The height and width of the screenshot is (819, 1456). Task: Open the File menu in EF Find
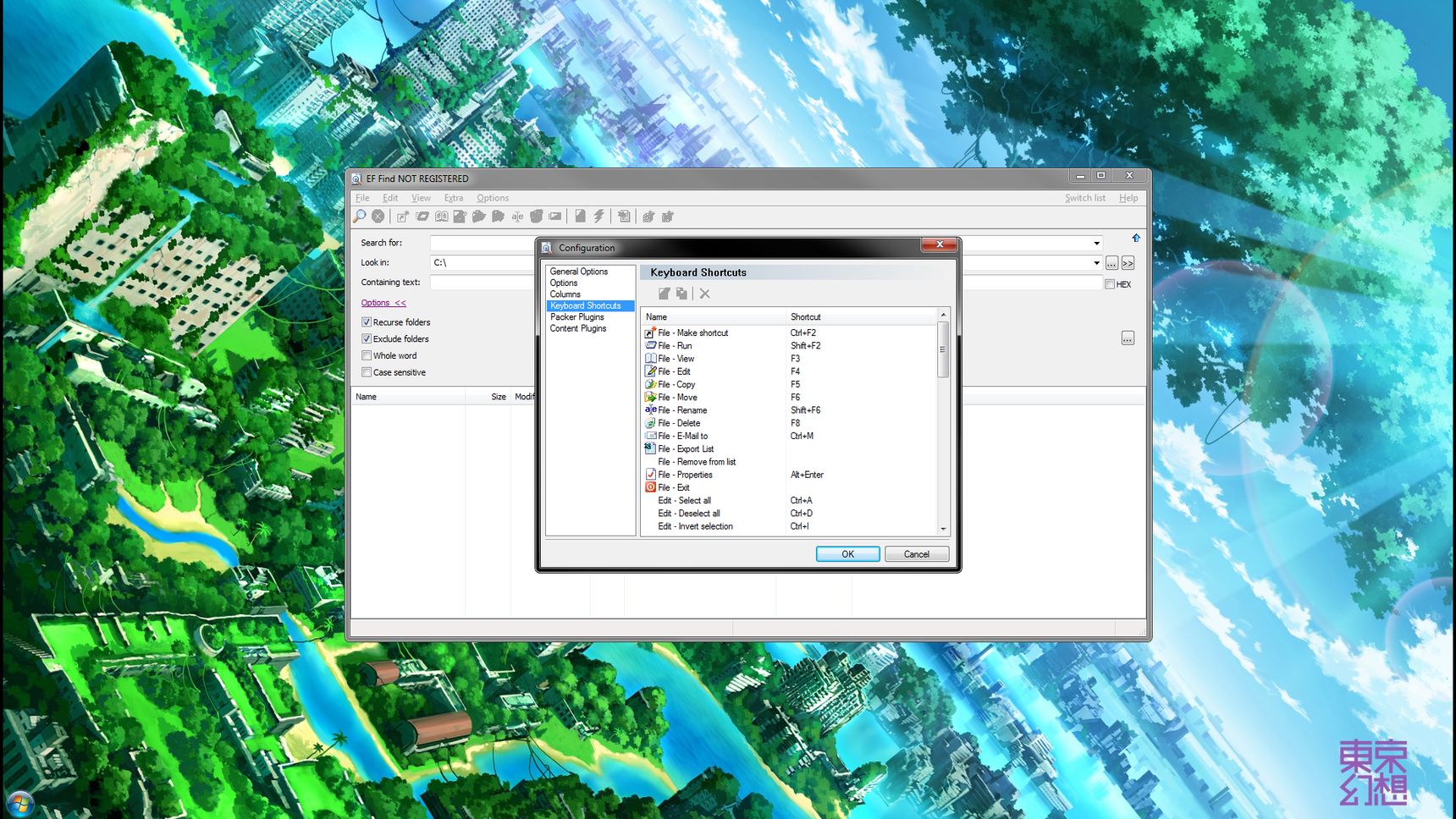tap(362, 198)
